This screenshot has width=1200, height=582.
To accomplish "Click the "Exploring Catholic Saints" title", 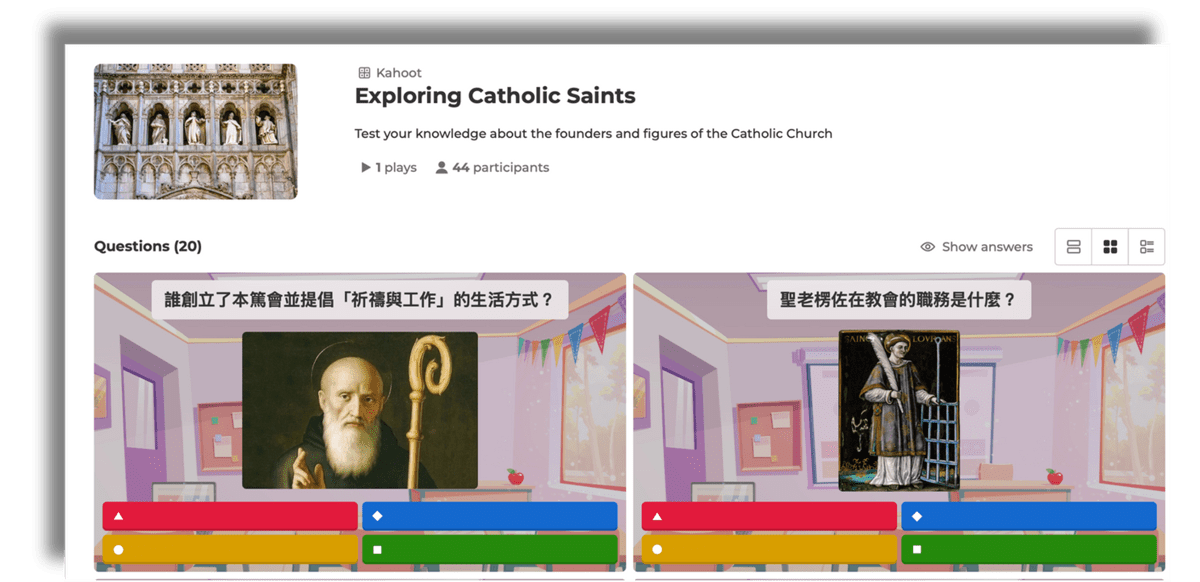I will (x=495, y=97).
